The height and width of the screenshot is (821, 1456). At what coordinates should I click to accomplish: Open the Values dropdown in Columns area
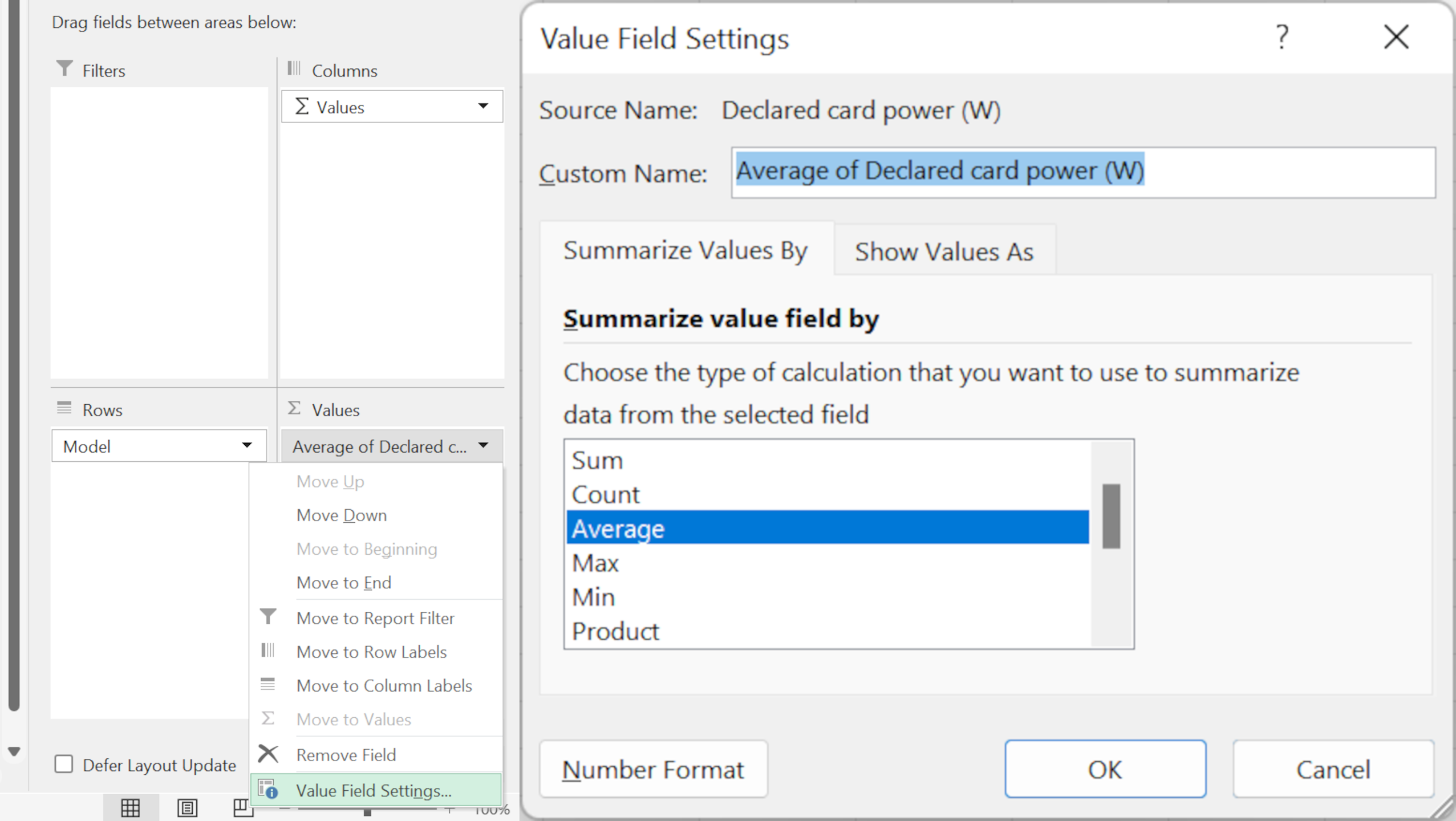483,107
